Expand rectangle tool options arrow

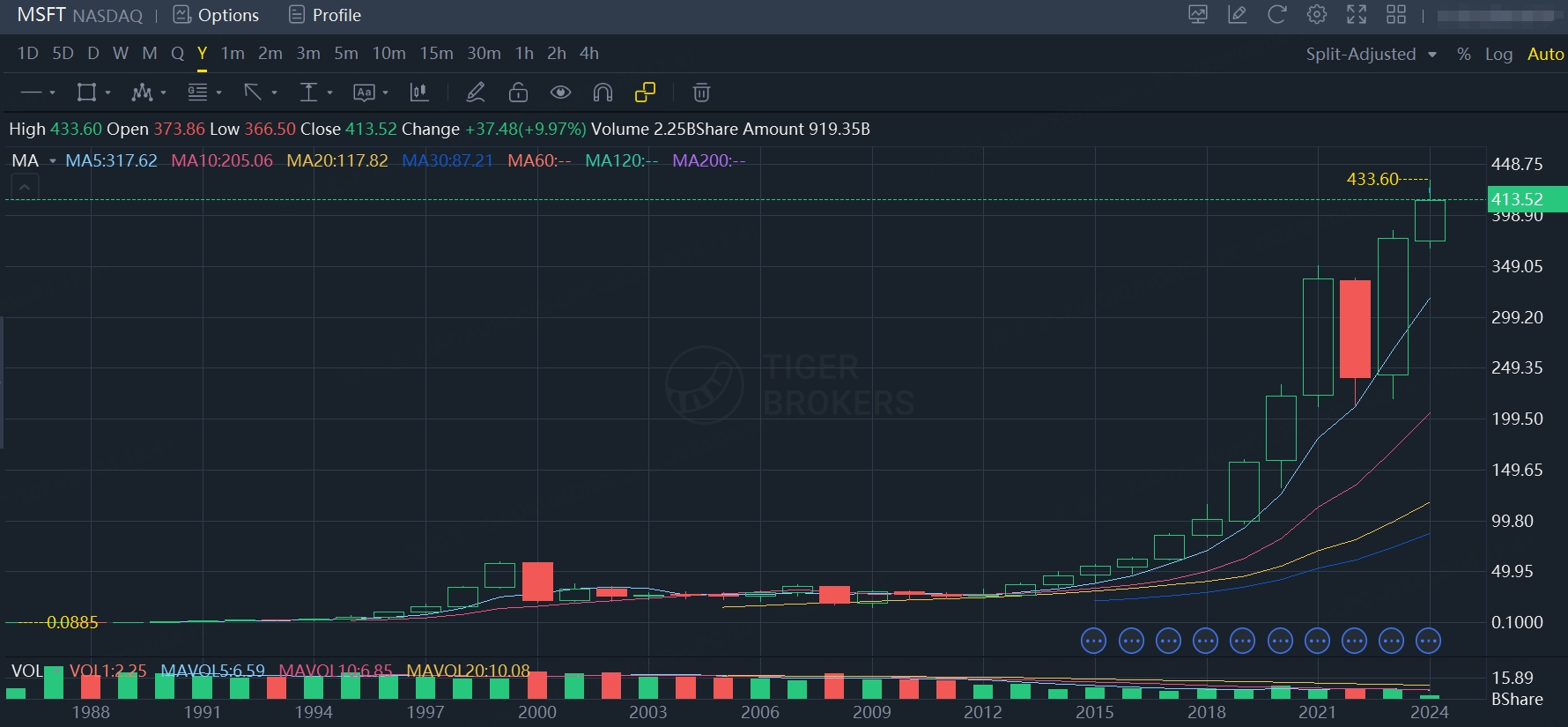pyautogui.click(x=107, y=93)
